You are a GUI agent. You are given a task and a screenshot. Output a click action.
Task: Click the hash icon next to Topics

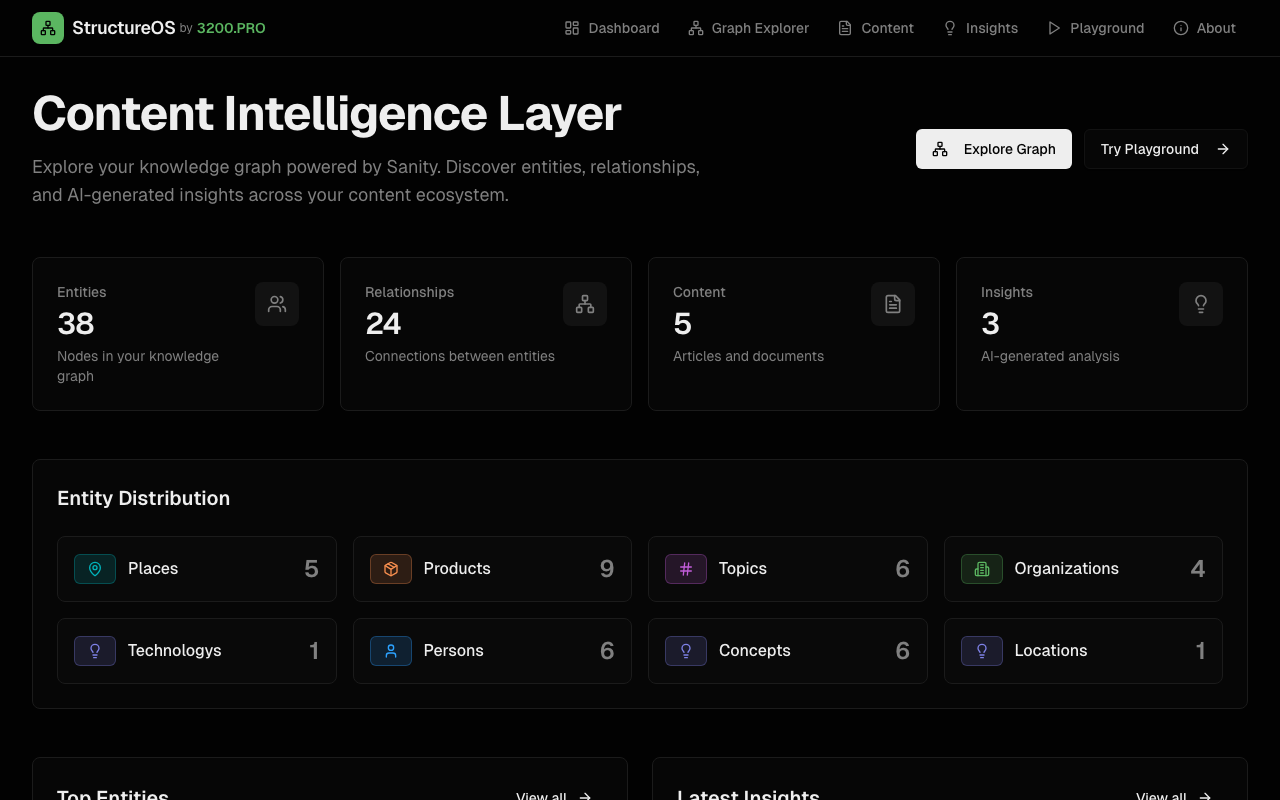686,568
